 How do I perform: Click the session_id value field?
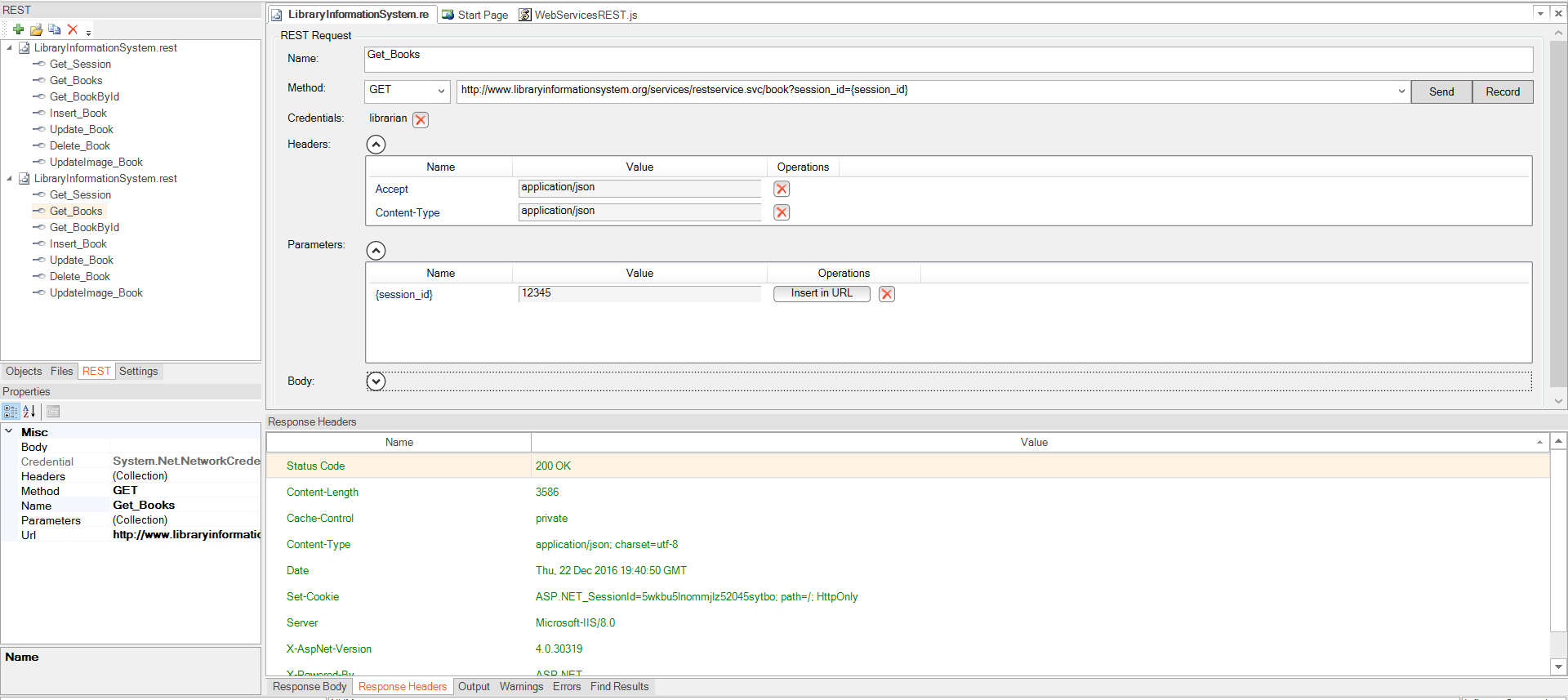pyautogui.click(x=639, y=293)
